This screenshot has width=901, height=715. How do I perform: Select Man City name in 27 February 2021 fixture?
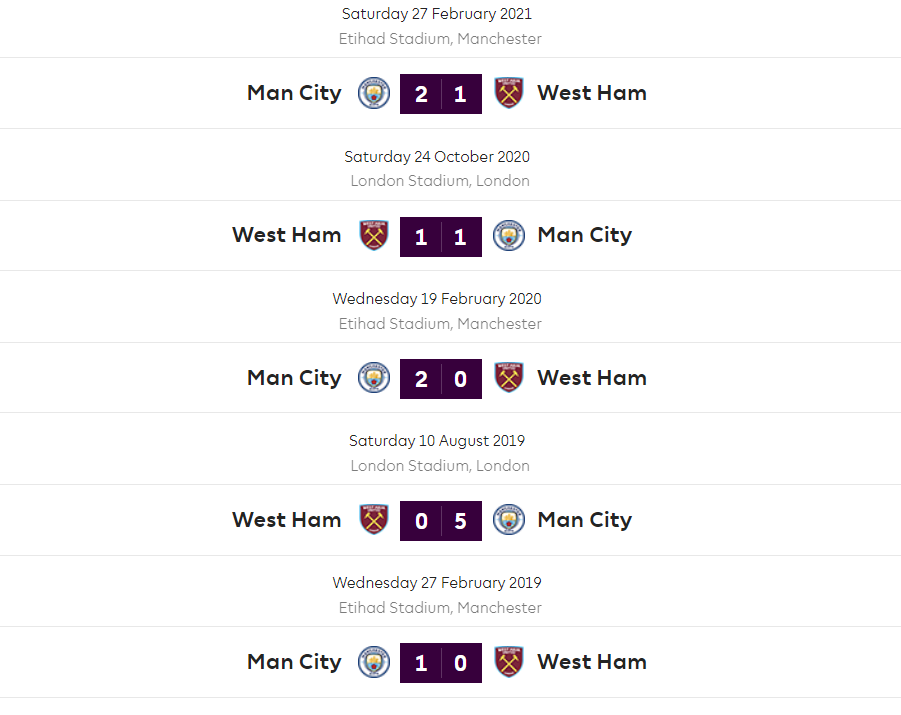point(294,93)
